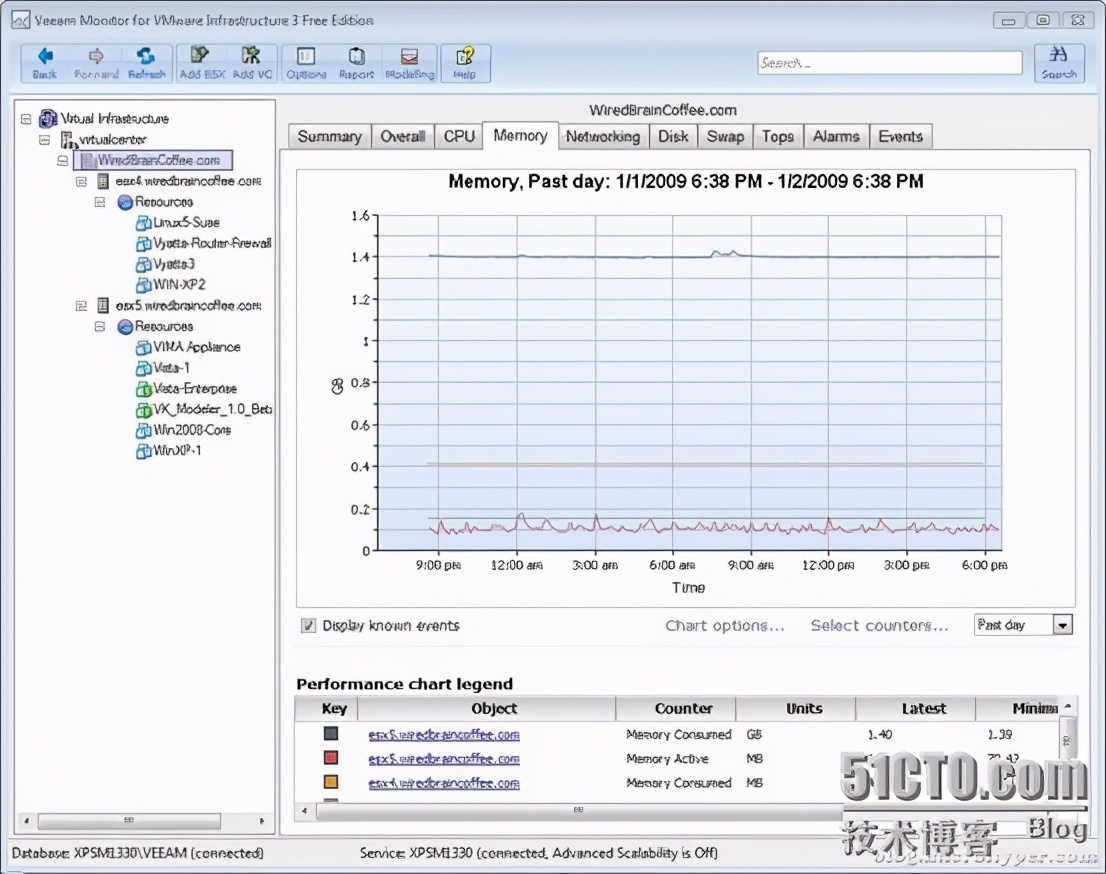Click the Add ESX toolbar icon
Screen dimensions: 1106x874
[x=200, y=56]
